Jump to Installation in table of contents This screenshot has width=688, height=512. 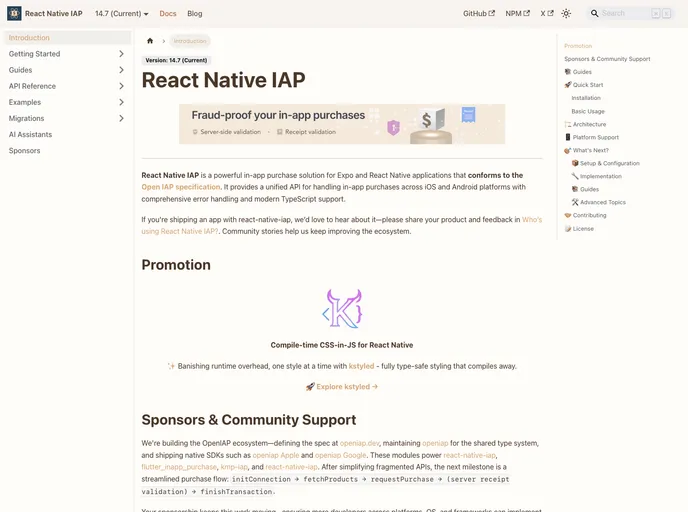pos(586,98)
